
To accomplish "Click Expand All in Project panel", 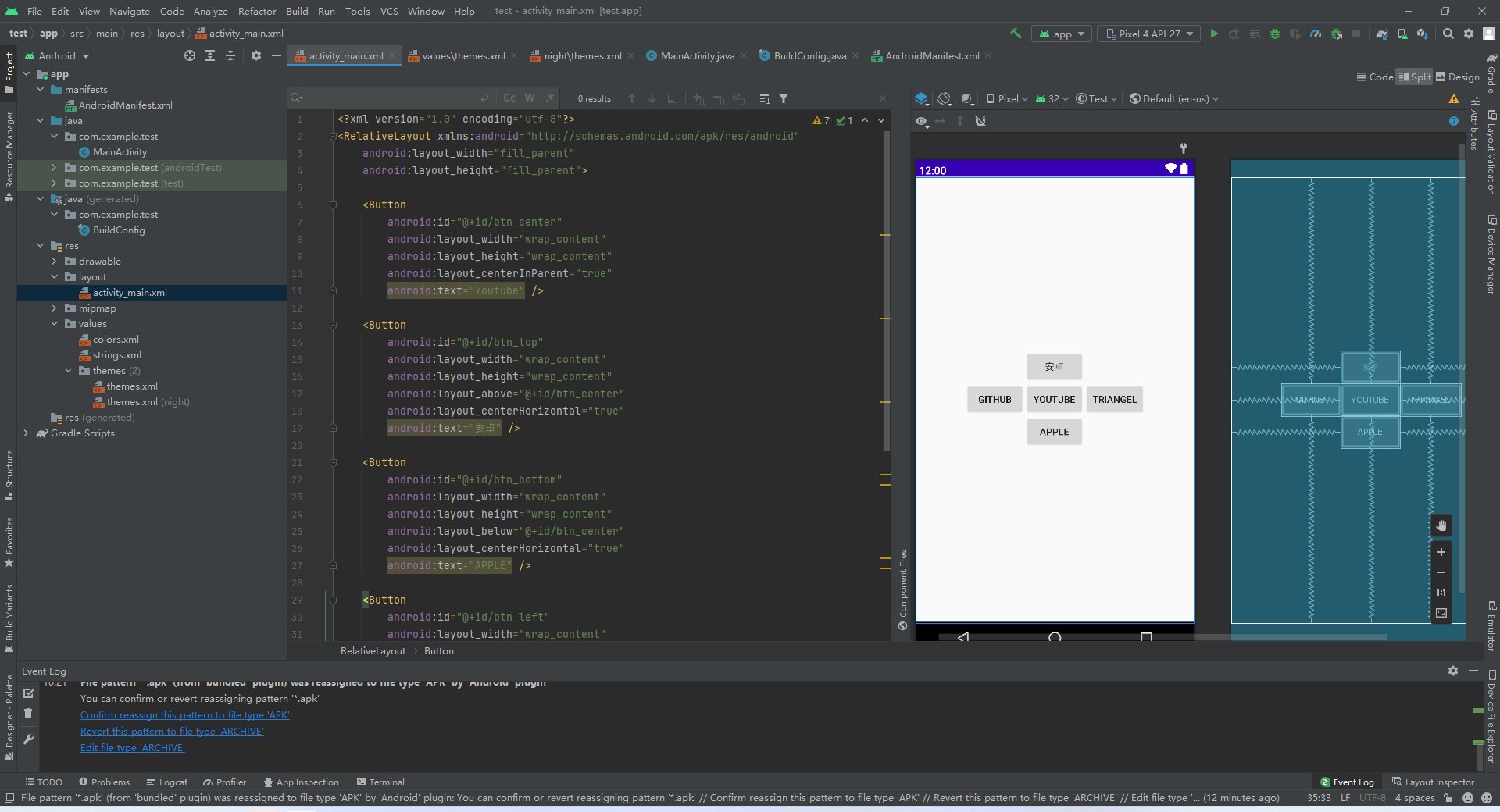I will 210,55.
